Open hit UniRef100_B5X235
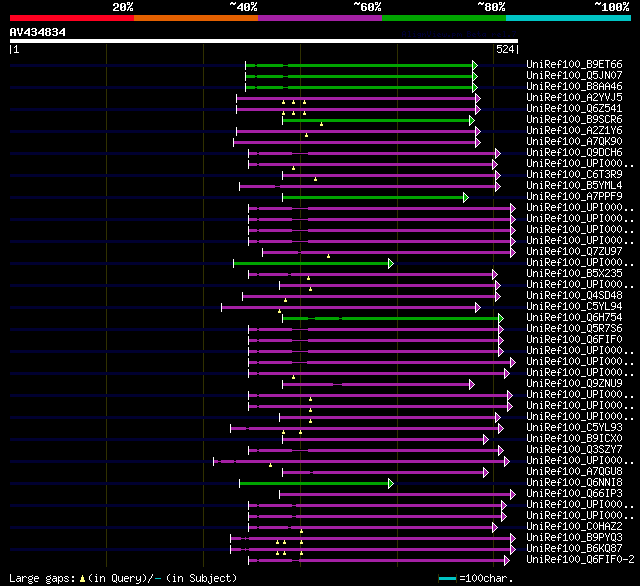 [574, 273]
